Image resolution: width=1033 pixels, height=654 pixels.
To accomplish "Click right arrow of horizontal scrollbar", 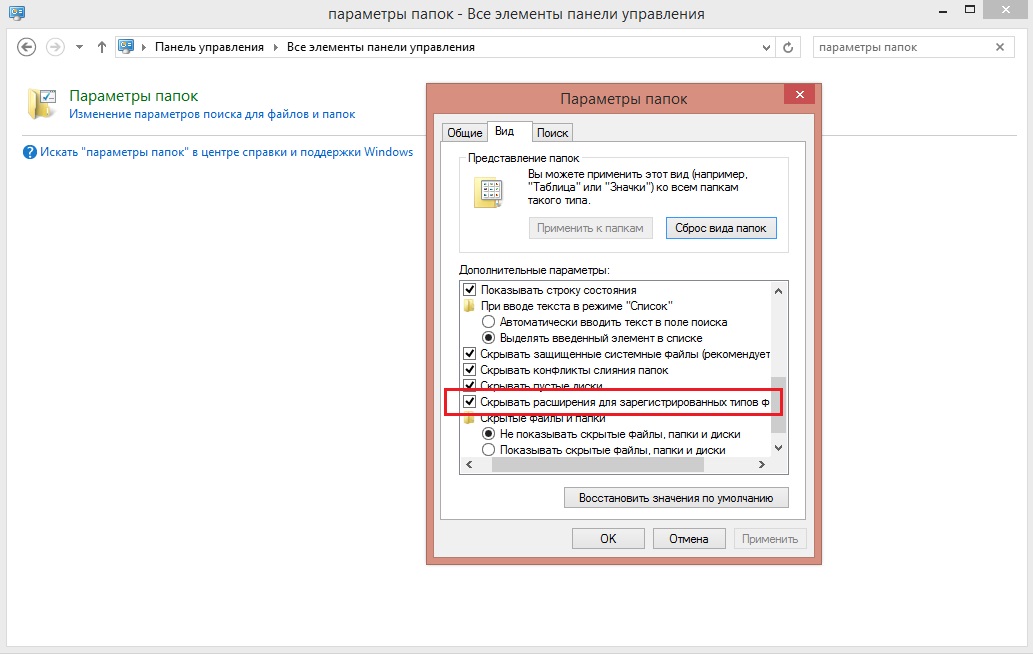I will (762, 465).
